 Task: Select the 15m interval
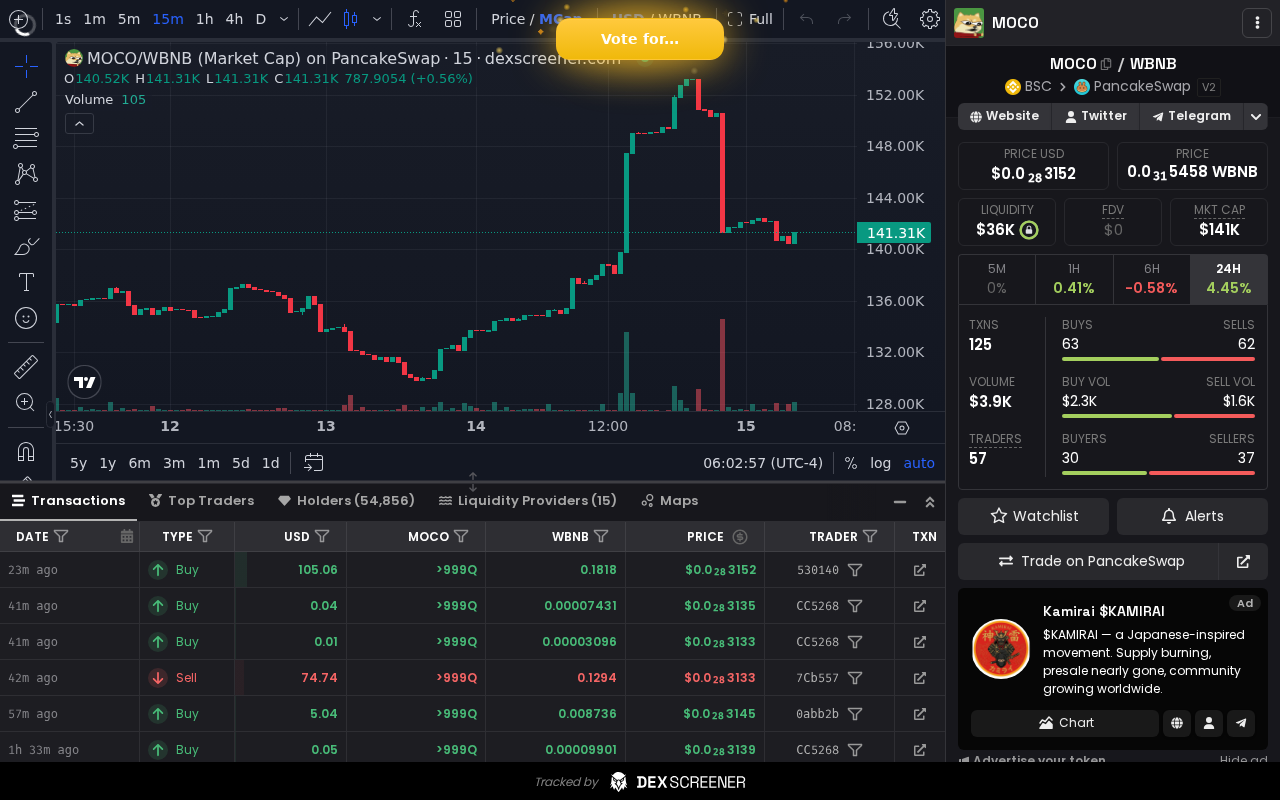168,19
